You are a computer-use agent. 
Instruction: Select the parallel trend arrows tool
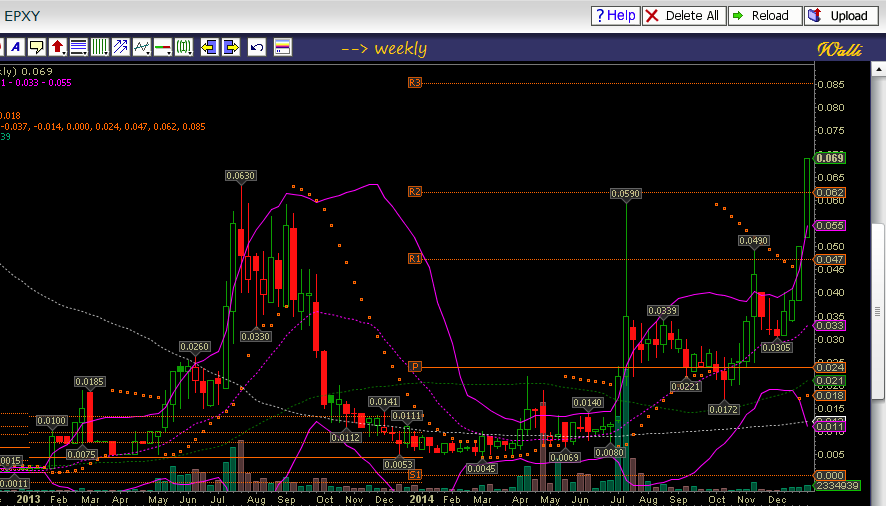click(x=120, y=47)
